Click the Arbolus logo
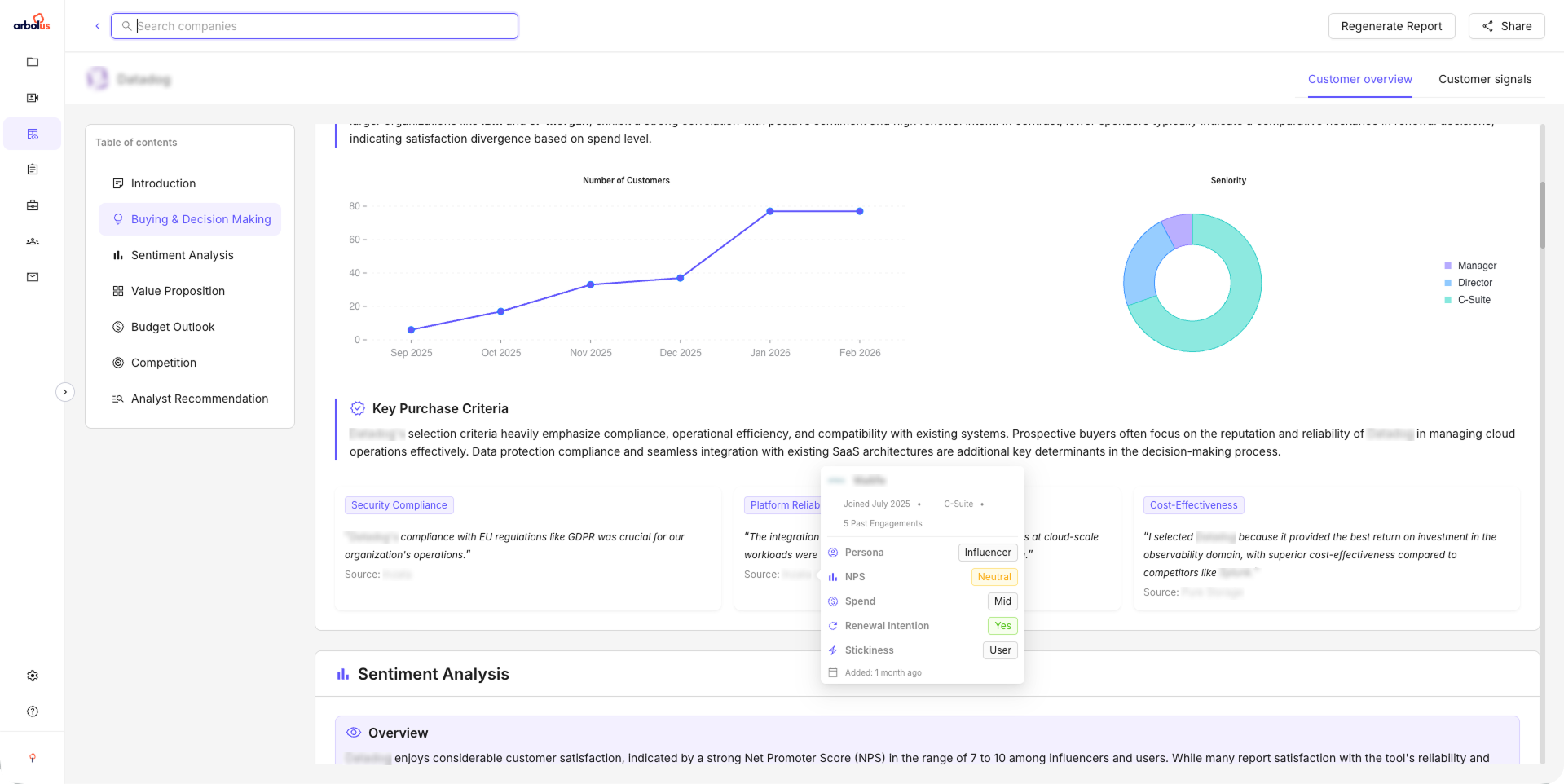 32,23
